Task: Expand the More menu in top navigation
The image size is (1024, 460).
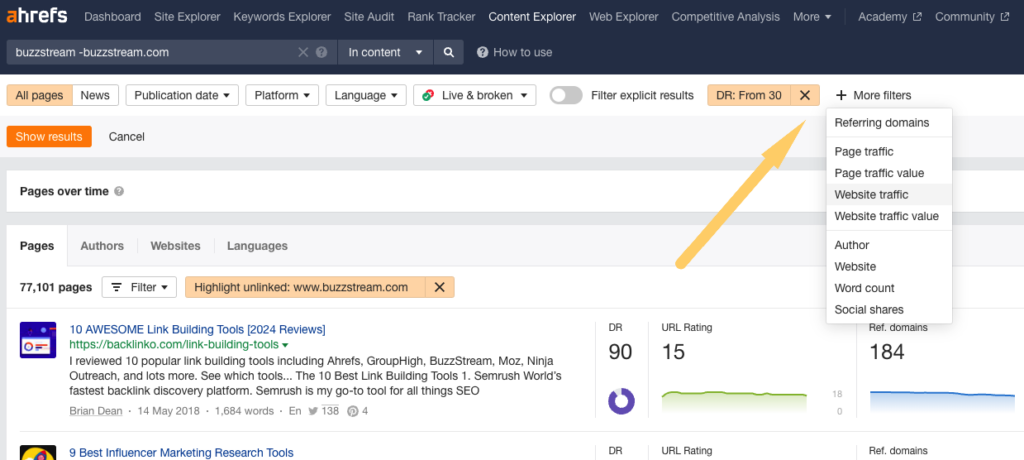Action: (812, 17)
